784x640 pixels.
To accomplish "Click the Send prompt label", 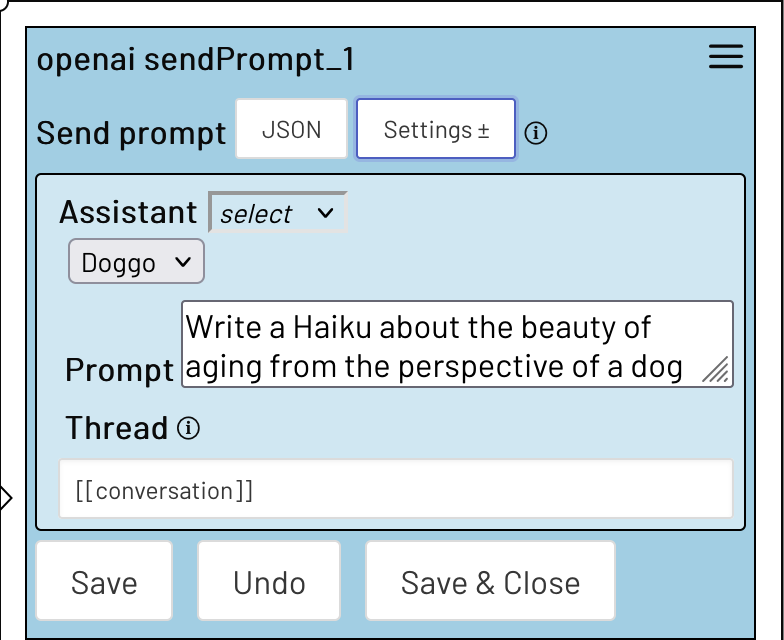I will 131,133.
